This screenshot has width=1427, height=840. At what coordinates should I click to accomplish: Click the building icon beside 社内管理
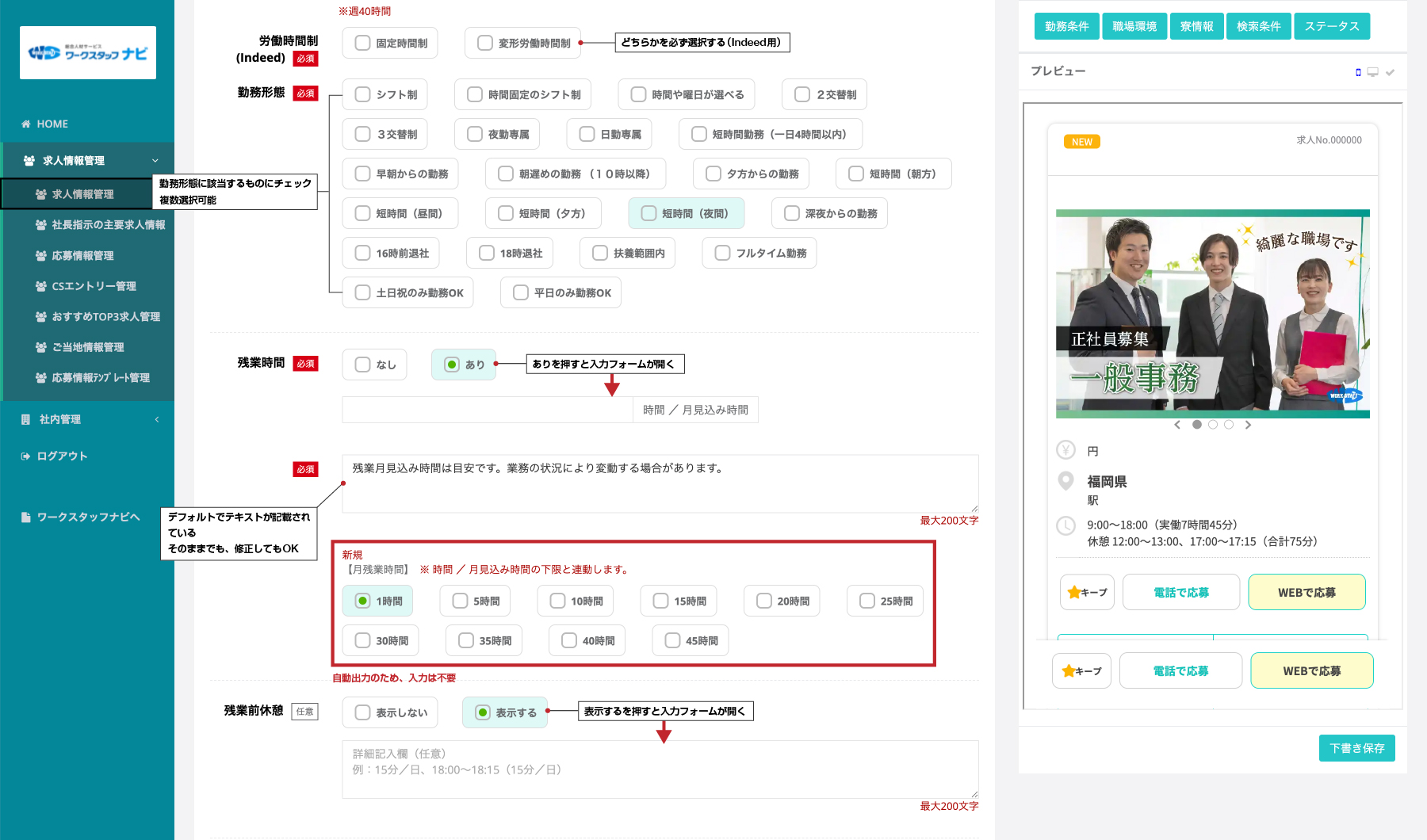26,420
